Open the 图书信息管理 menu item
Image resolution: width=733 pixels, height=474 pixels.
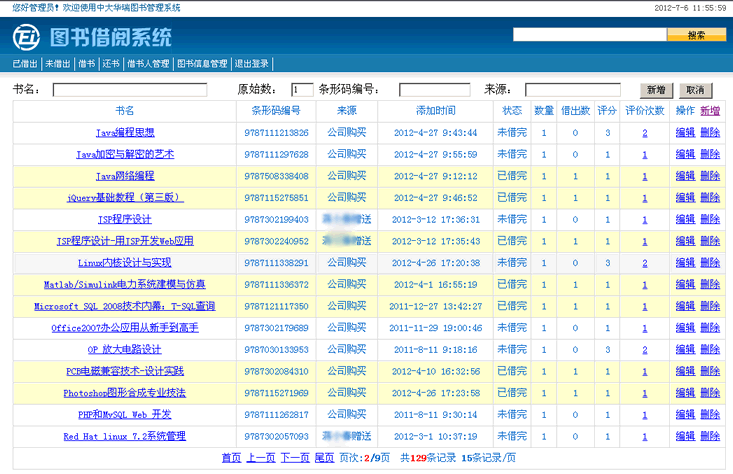pyautogui.click(x=202, y=64)
